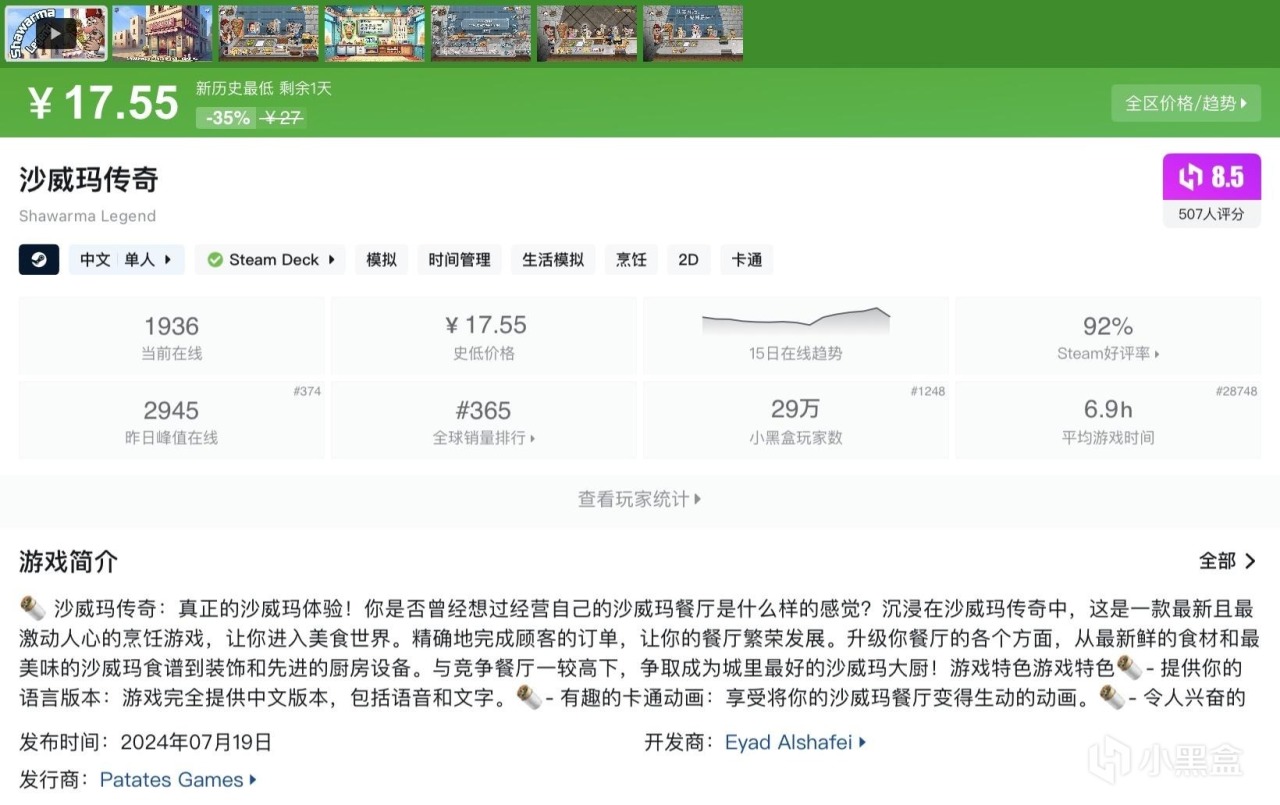Select the game title 沙威玛传奇
The image size is (1280, 805).
[89, 180]
